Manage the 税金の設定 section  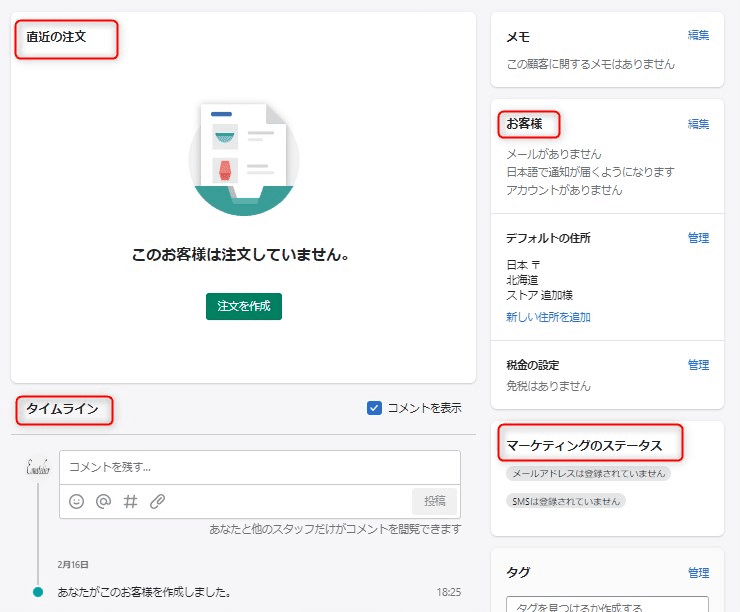coord(698,365)
